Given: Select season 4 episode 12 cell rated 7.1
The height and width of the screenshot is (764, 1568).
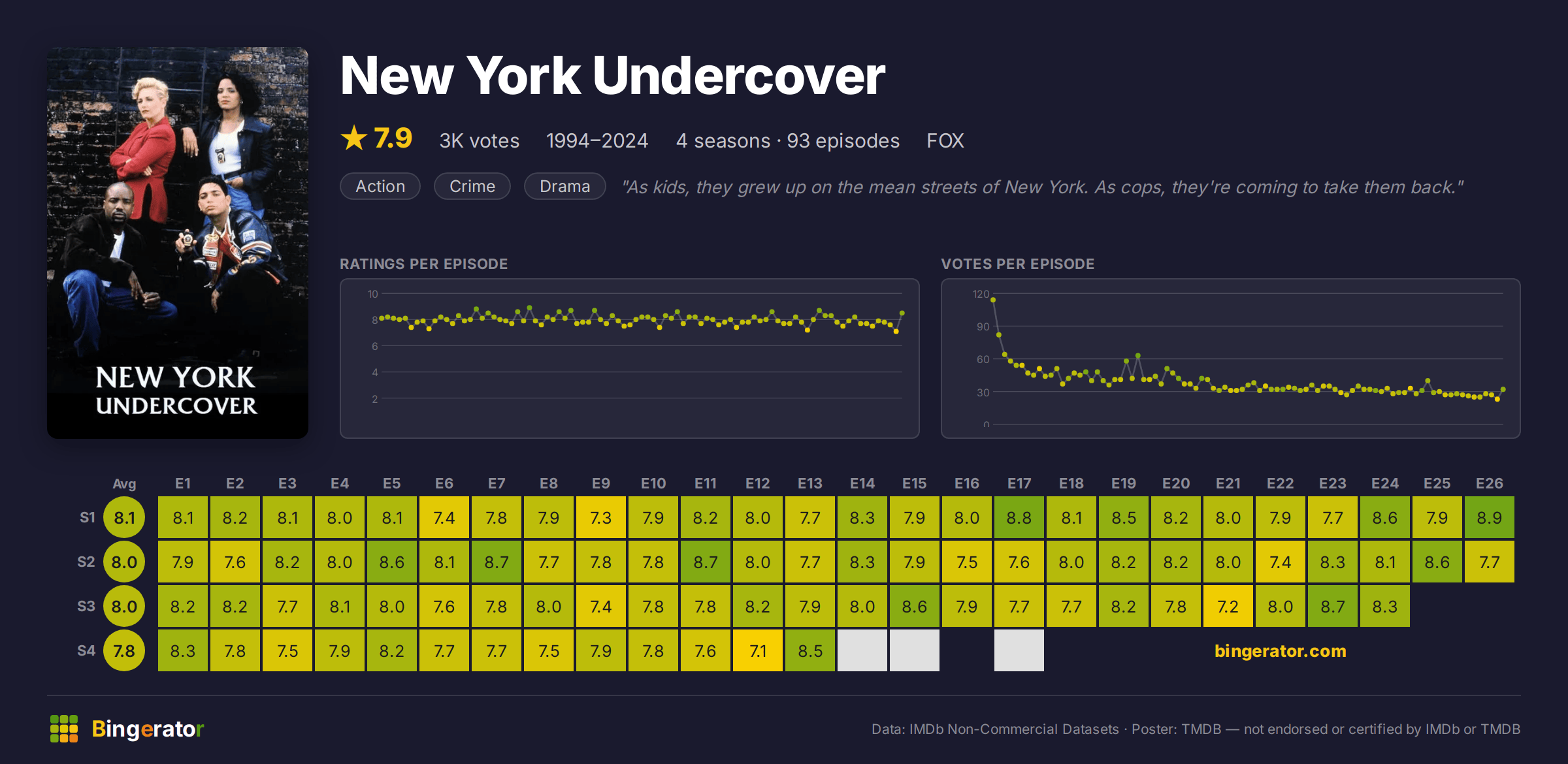Looking at the screenshot, I should [x=758, y=651].
